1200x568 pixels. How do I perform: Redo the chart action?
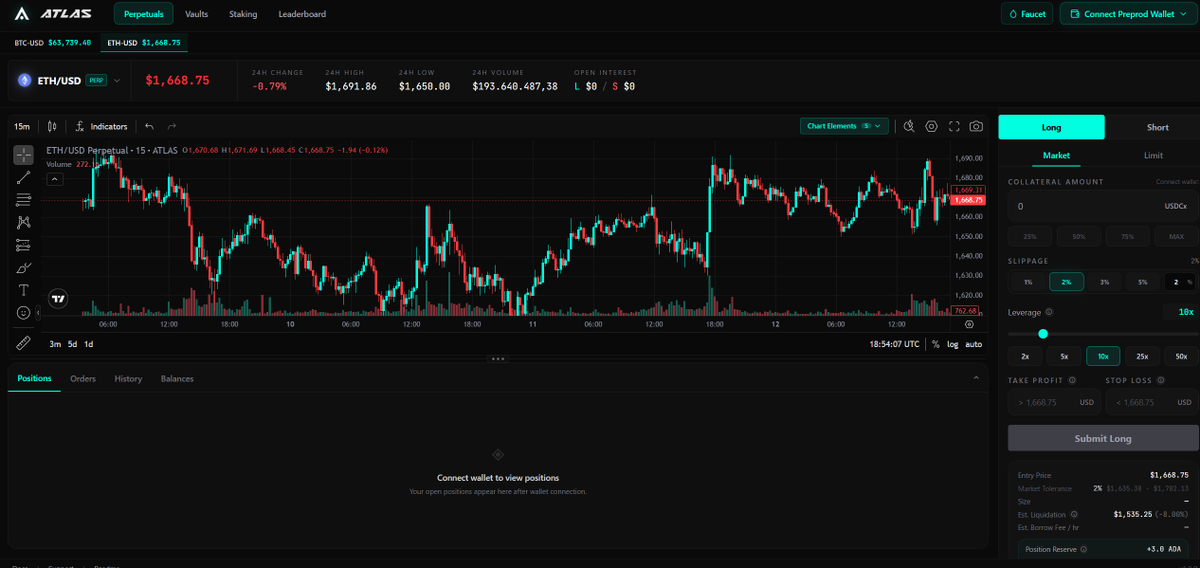(172, 127)
